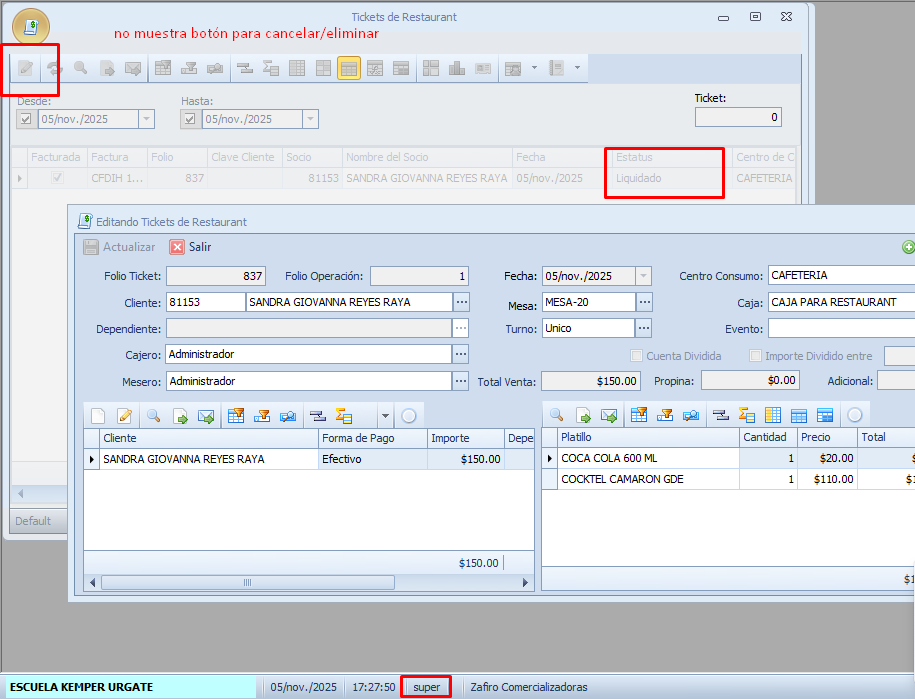Viewport: 915px width, 699px height.
Task: Click the sigma totals icon in payments toolbar
Action: [x=344, y=415]
